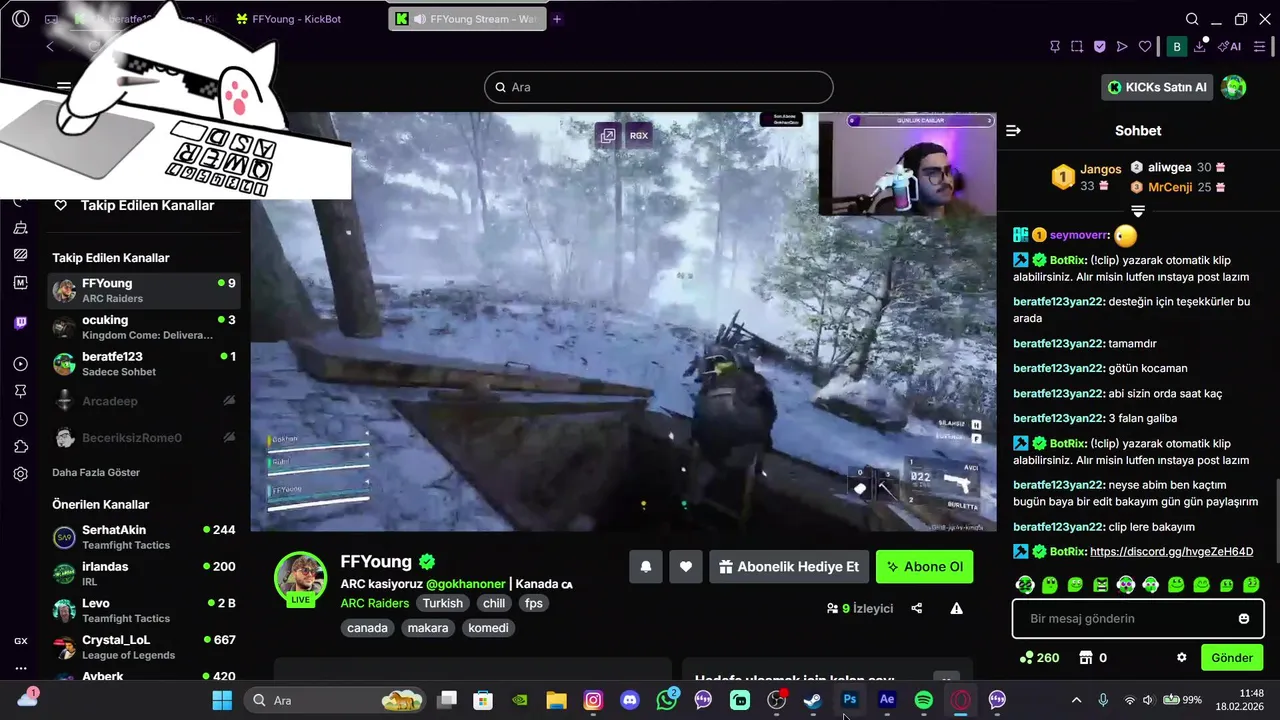The width and height of the screenshot is (1280, 720).
Task: Open SerhatAkin recommended channel
Action: click(x=144, y=537)
